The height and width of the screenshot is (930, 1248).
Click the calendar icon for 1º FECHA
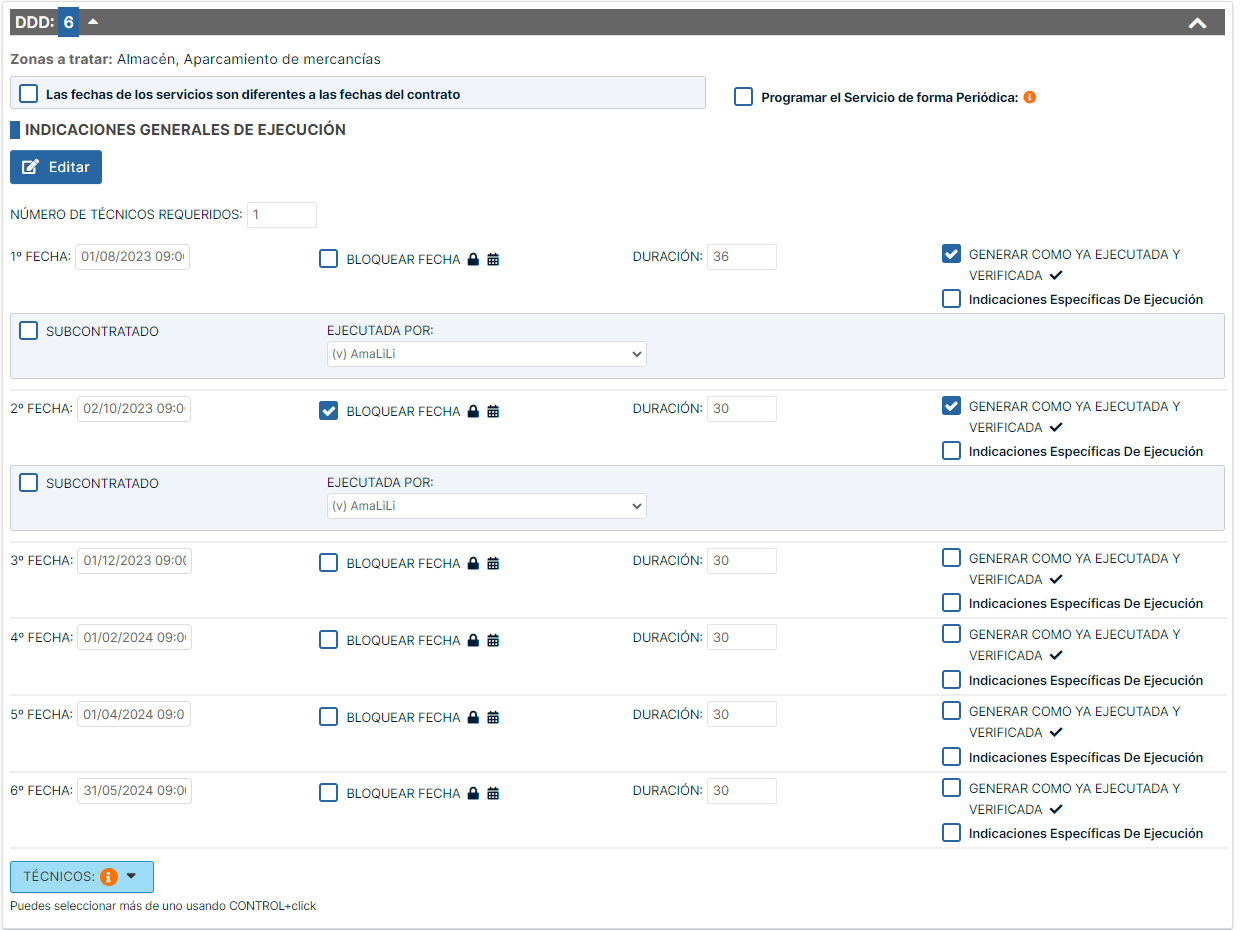(x=493, y=260)
